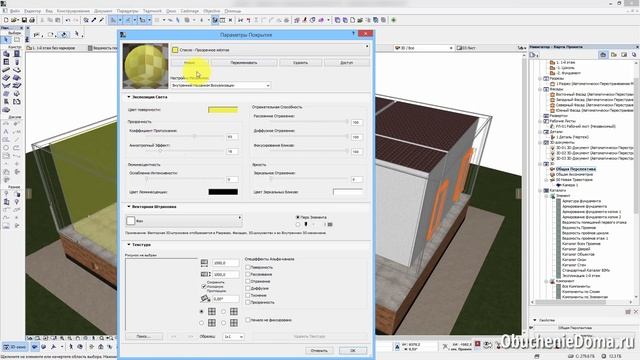
Task: Click the OK button in dialog
Action: (353, 351)
